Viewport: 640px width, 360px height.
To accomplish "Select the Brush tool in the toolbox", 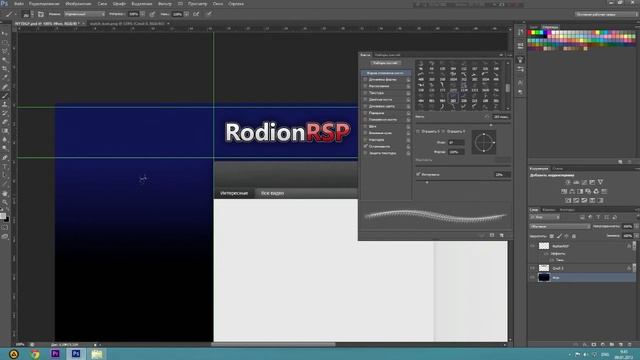I will coord(5,96).
